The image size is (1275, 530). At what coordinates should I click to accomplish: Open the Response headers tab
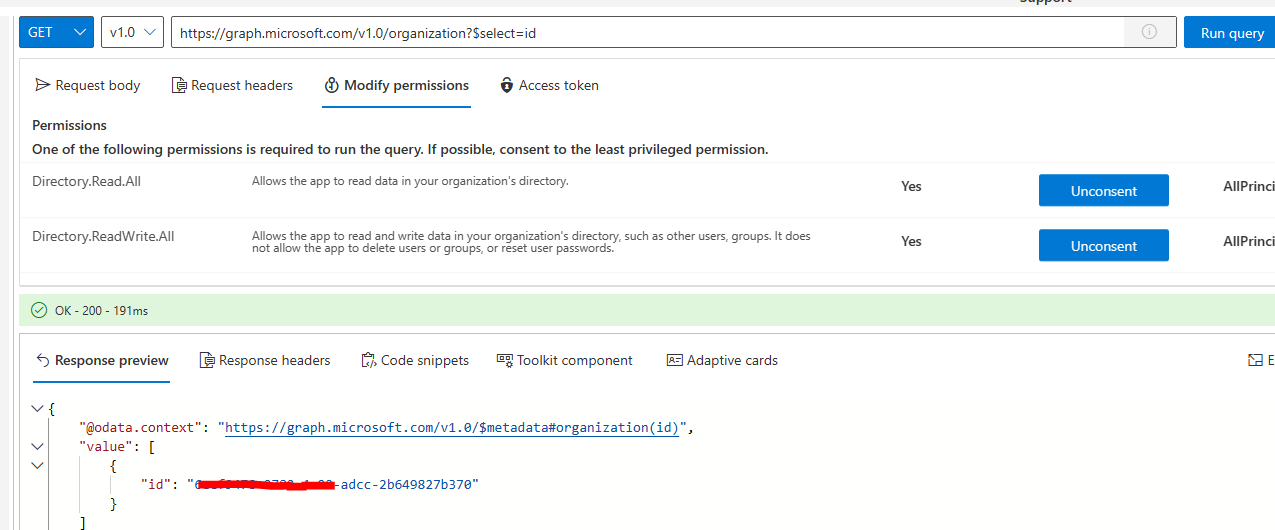point(265,360)
